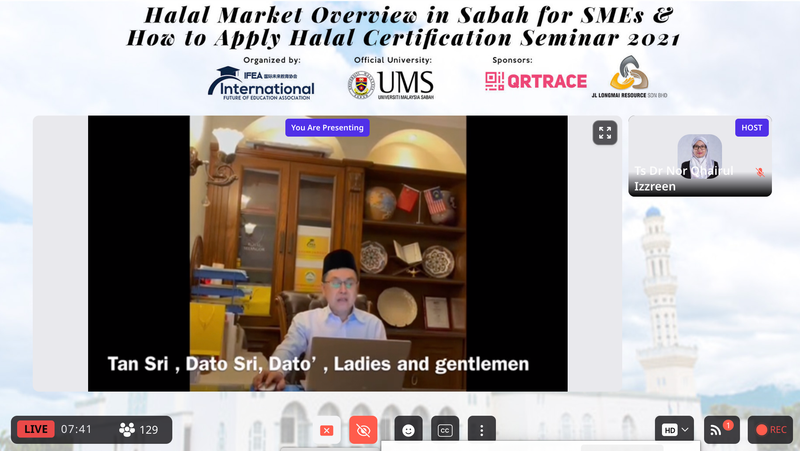Open the three-dot more options menu
800x451 pixels.
[481, 430]
